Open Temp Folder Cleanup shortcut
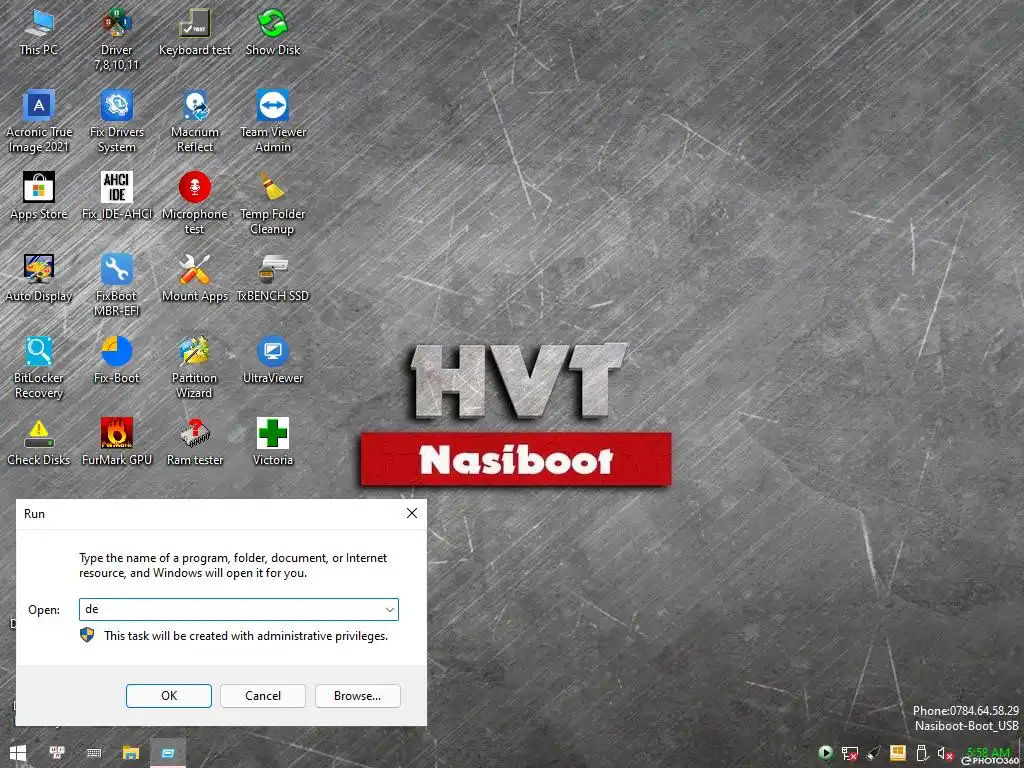The height and width of the screenshot is (768, 1024). click(272, 203)
